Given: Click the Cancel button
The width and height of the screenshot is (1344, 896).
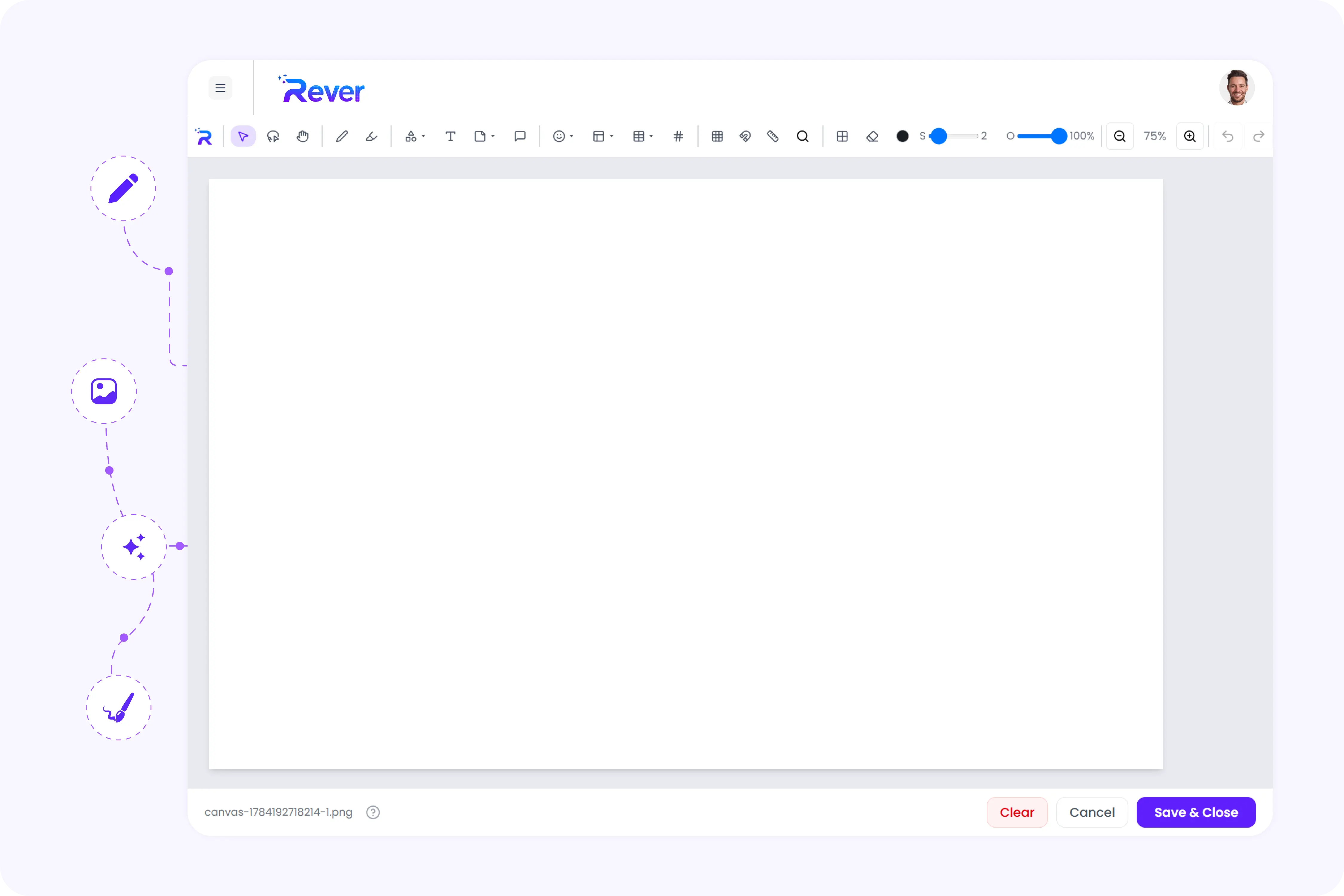Looking at the screenshot, I should (x=1091, y=812).
